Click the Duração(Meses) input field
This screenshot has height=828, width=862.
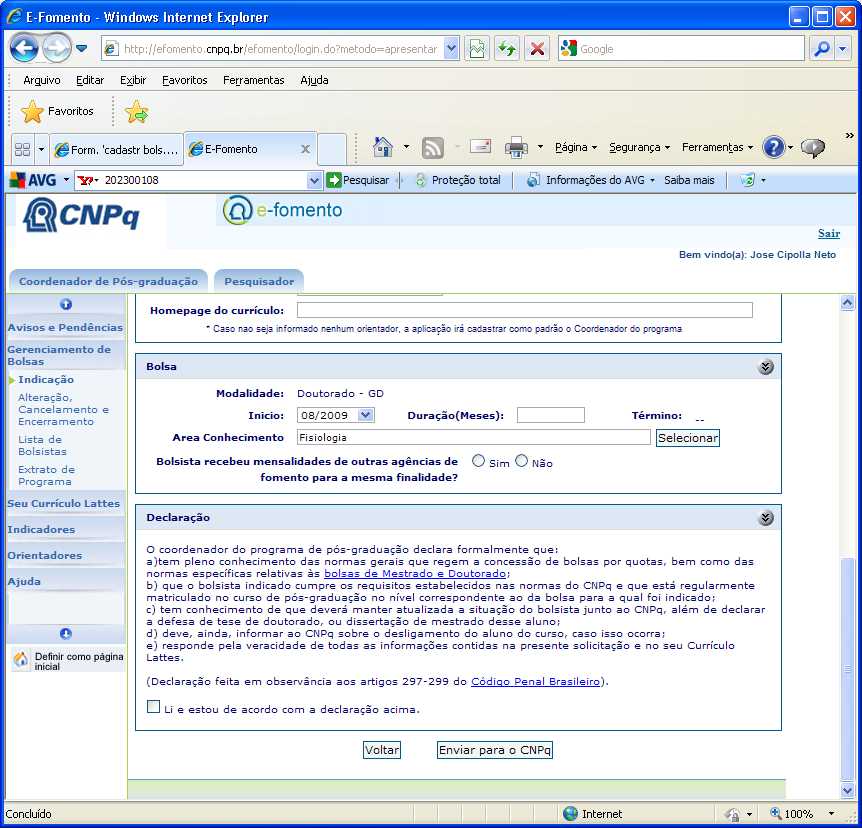tap(551, 415)
